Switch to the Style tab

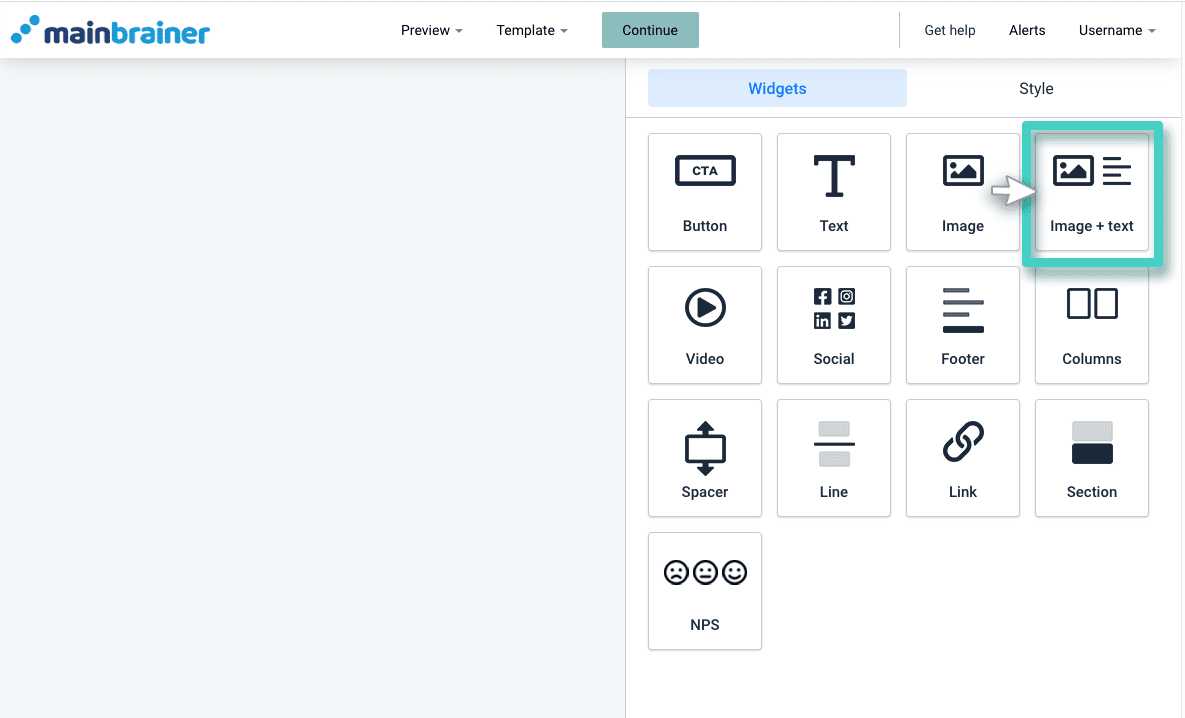pyautogui.click(x=1035, y=89)
